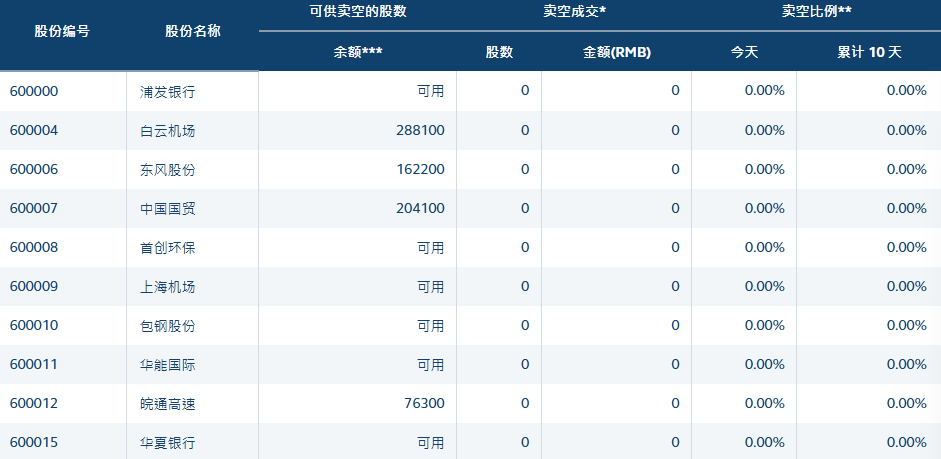Select stock code 600006
This screenshot has width=941, height=459.
point(34,169)
